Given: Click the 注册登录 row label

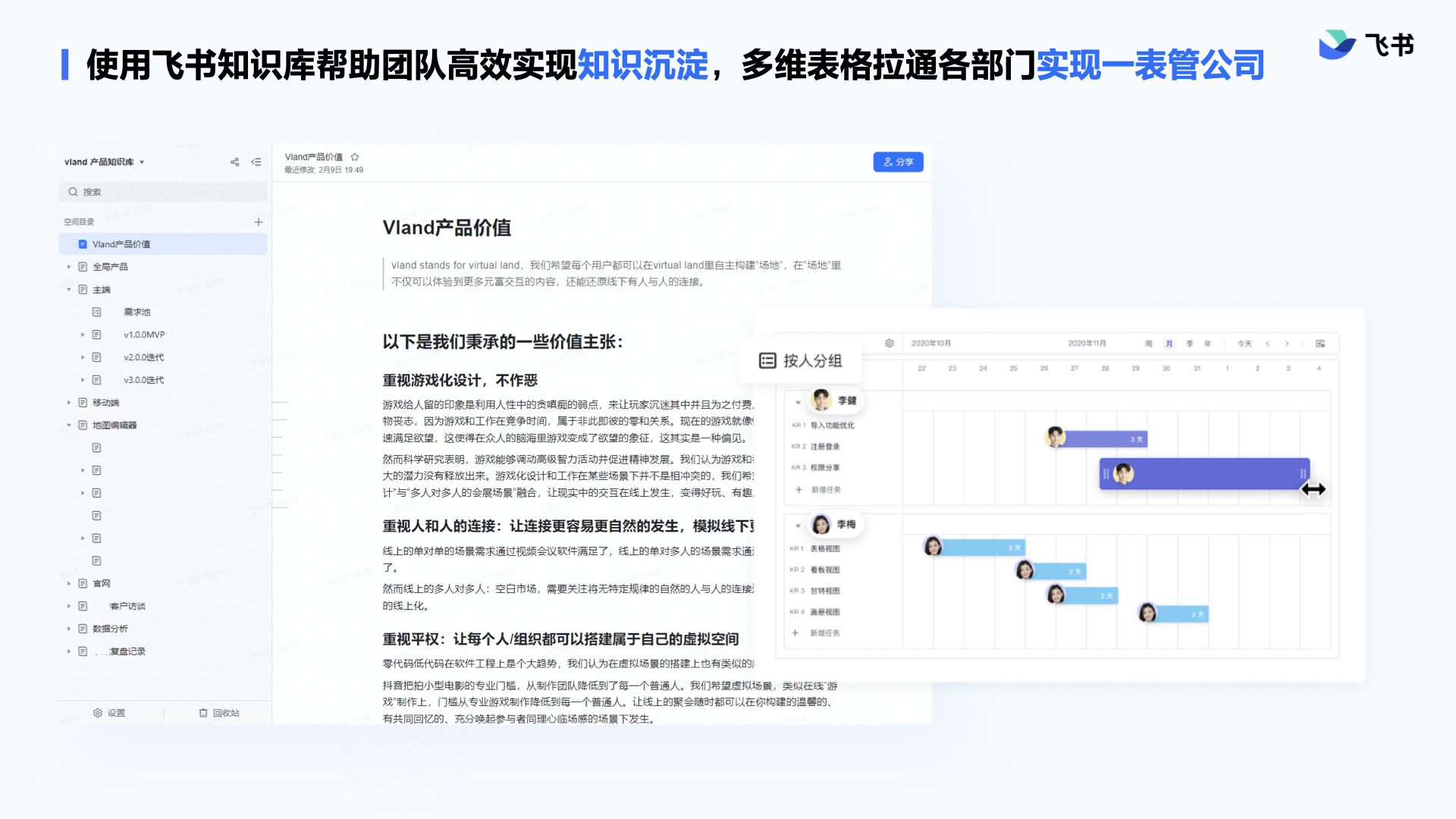Looking at the screenshot, I should (x=825, y=447).
